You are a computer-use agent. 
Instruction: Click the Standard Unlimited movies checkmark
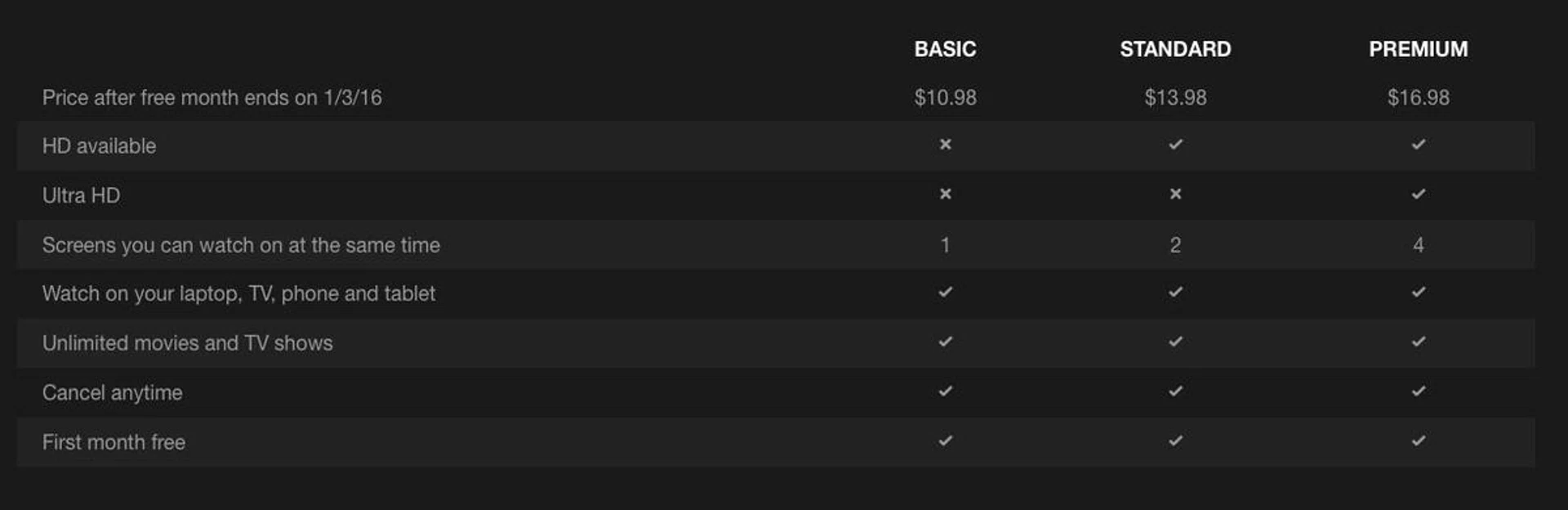tap(1175, 342)
